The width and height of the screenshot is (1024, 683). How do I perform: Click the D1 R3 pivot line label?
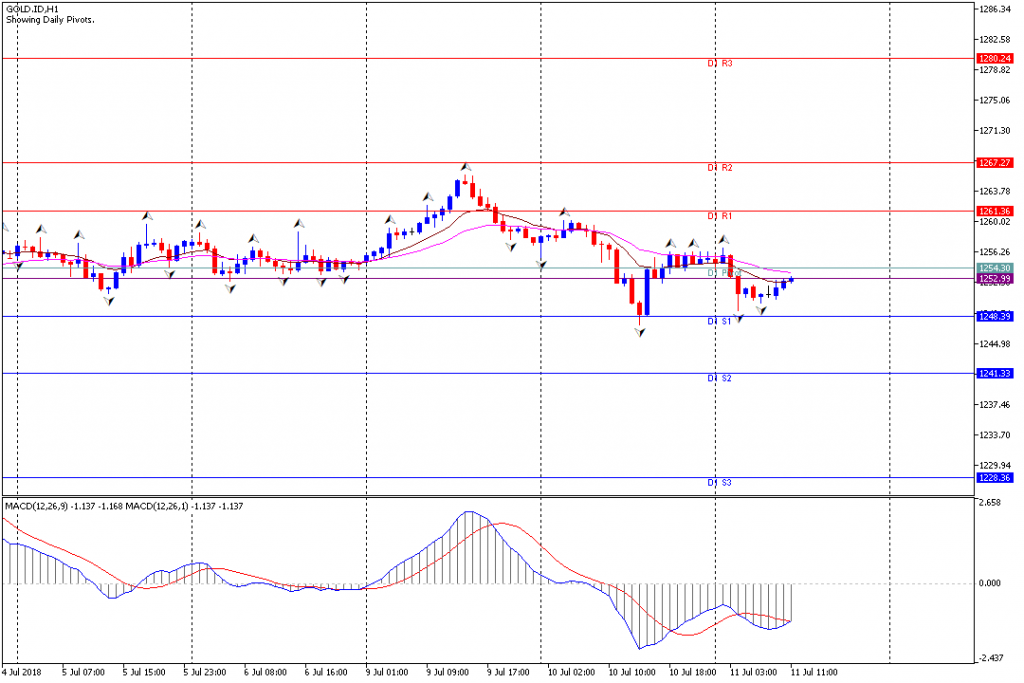pyautogui.click(x=720, y=63)
